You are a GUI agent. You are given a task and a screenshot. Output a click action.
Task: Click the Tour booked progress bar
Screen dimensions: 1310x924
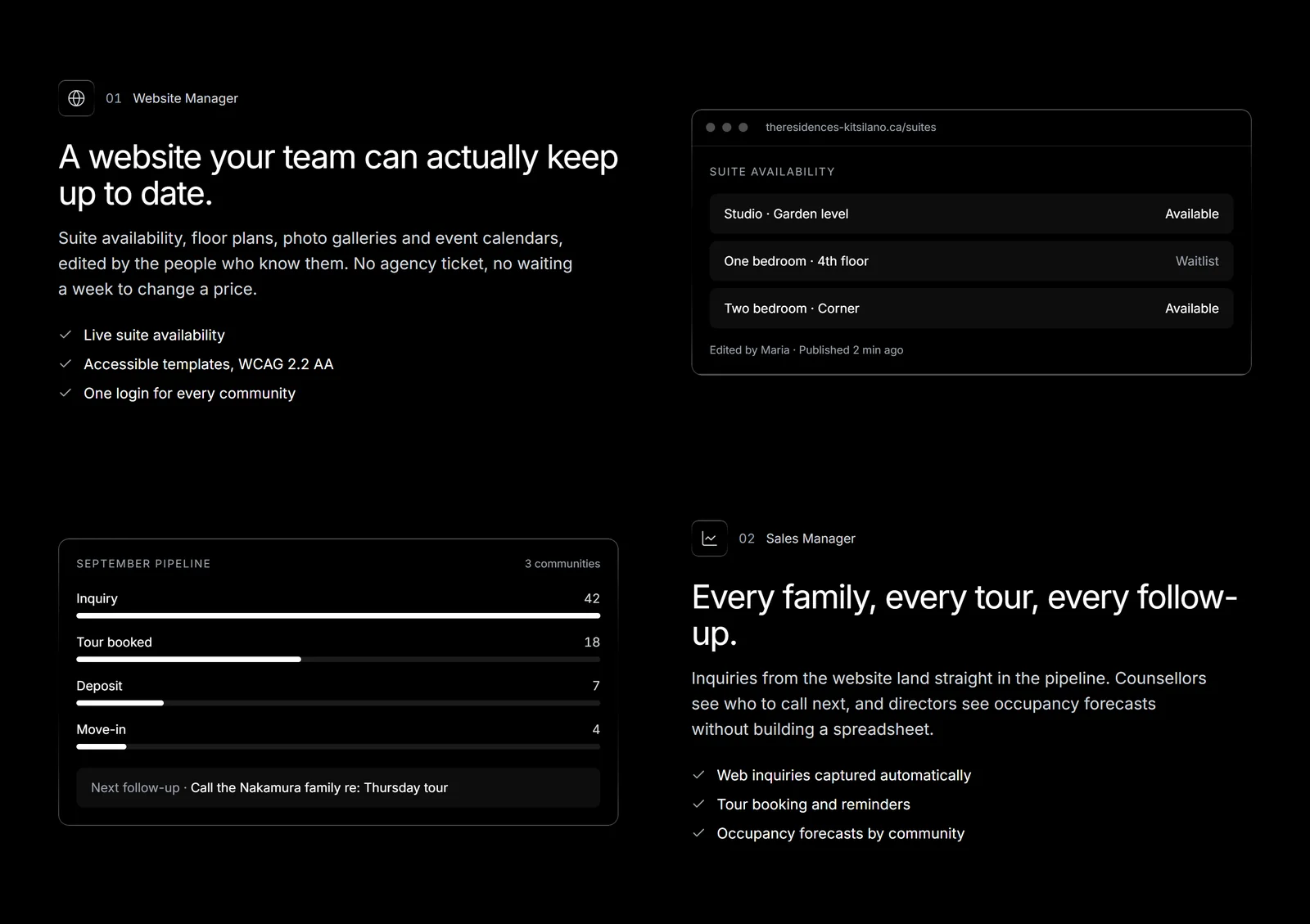[338, 659]
